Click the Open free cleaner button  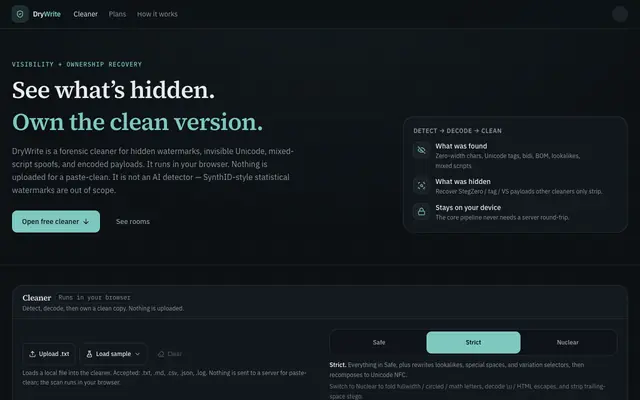56,222
